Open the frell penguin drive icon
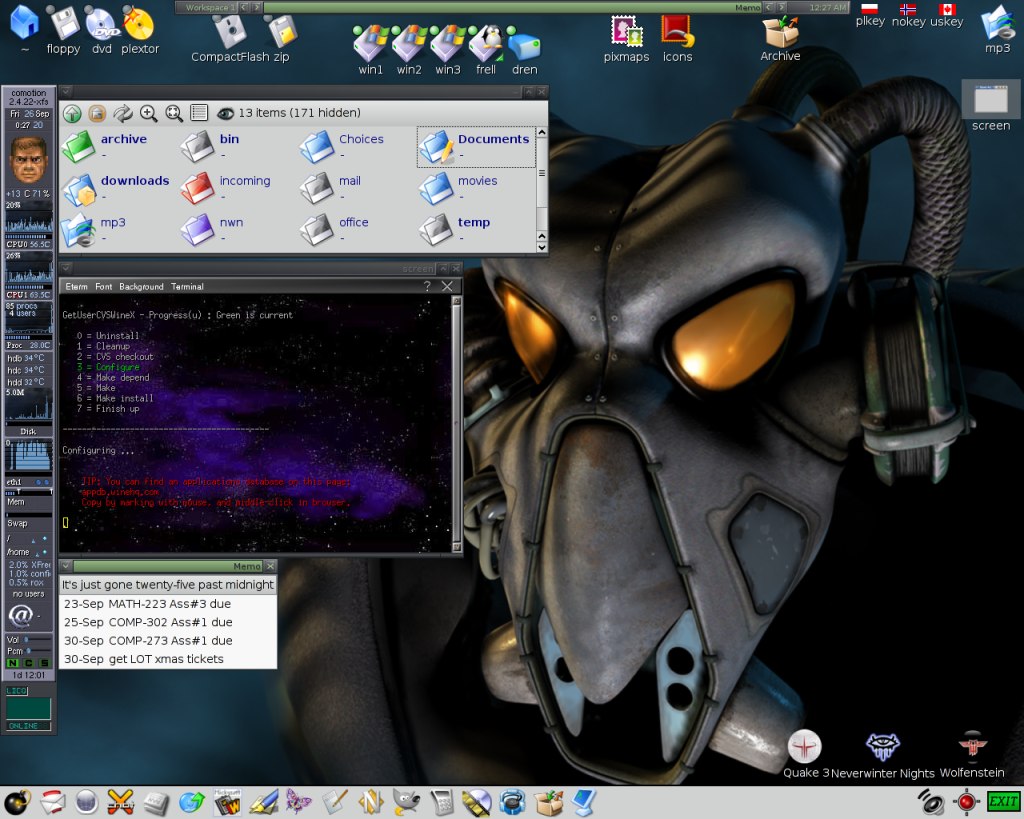The height and width of the screenshot is (819, 1024). coord(486,51)
